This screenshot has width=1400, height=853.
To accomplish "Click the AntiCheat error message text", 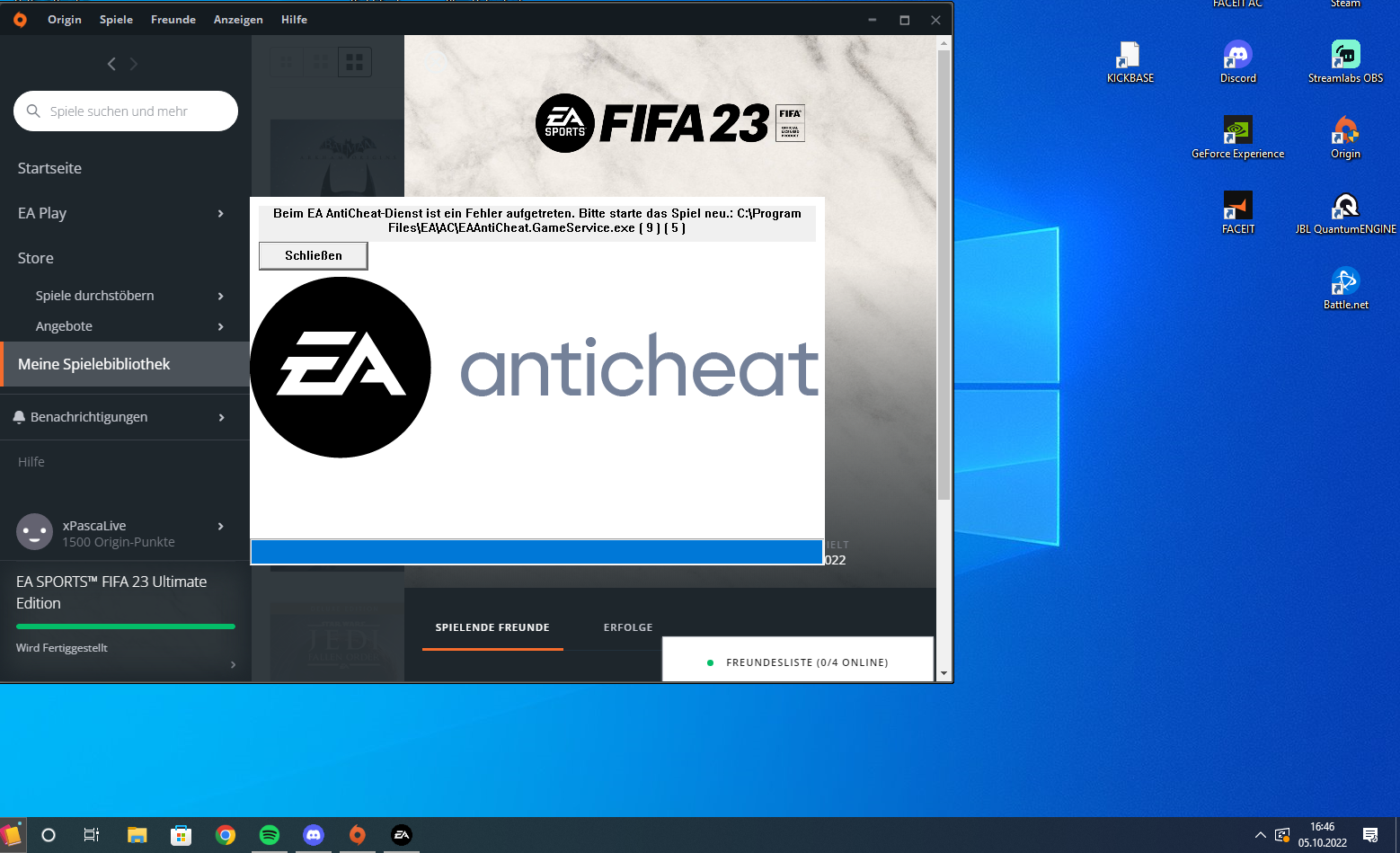I will click(537, 220).
